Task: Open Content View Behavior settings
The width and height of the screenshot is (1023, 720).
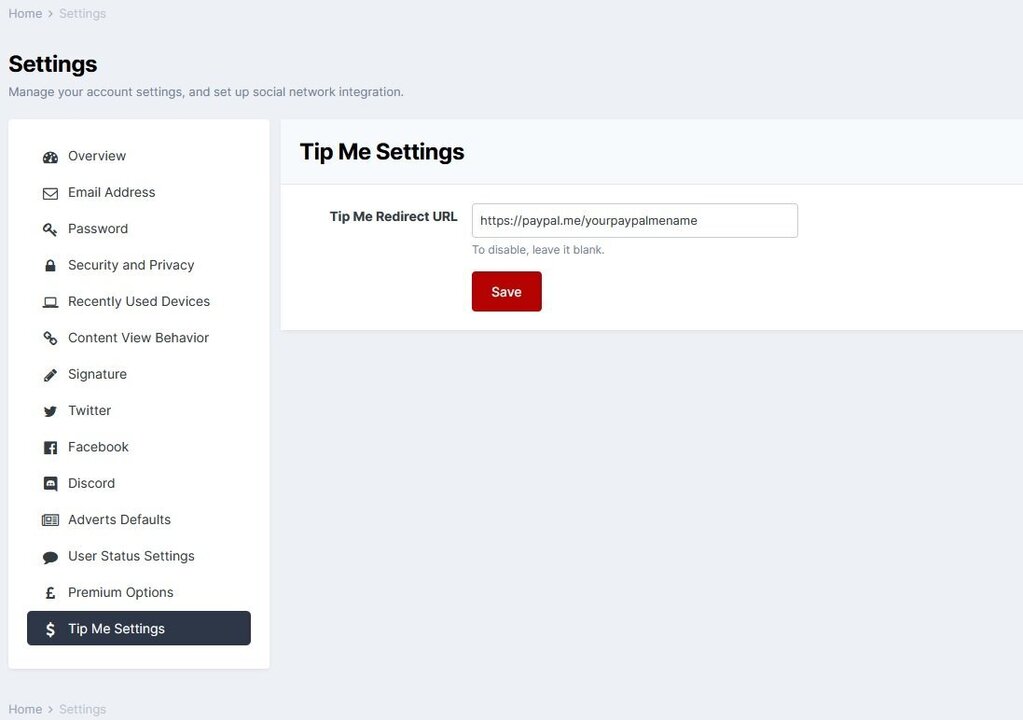Action: coord(138,338)
